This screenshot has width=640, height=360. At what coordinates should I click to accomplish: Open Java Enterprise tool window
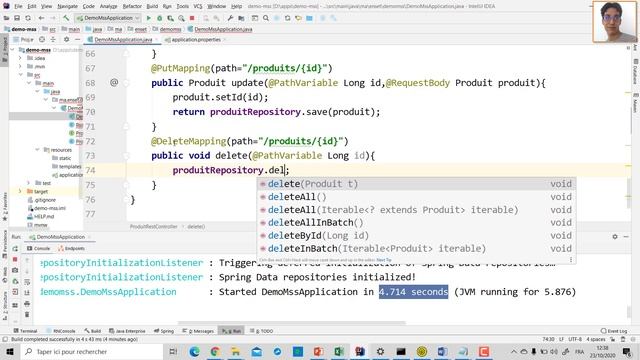pyautogui.click(x=127, y=331)
